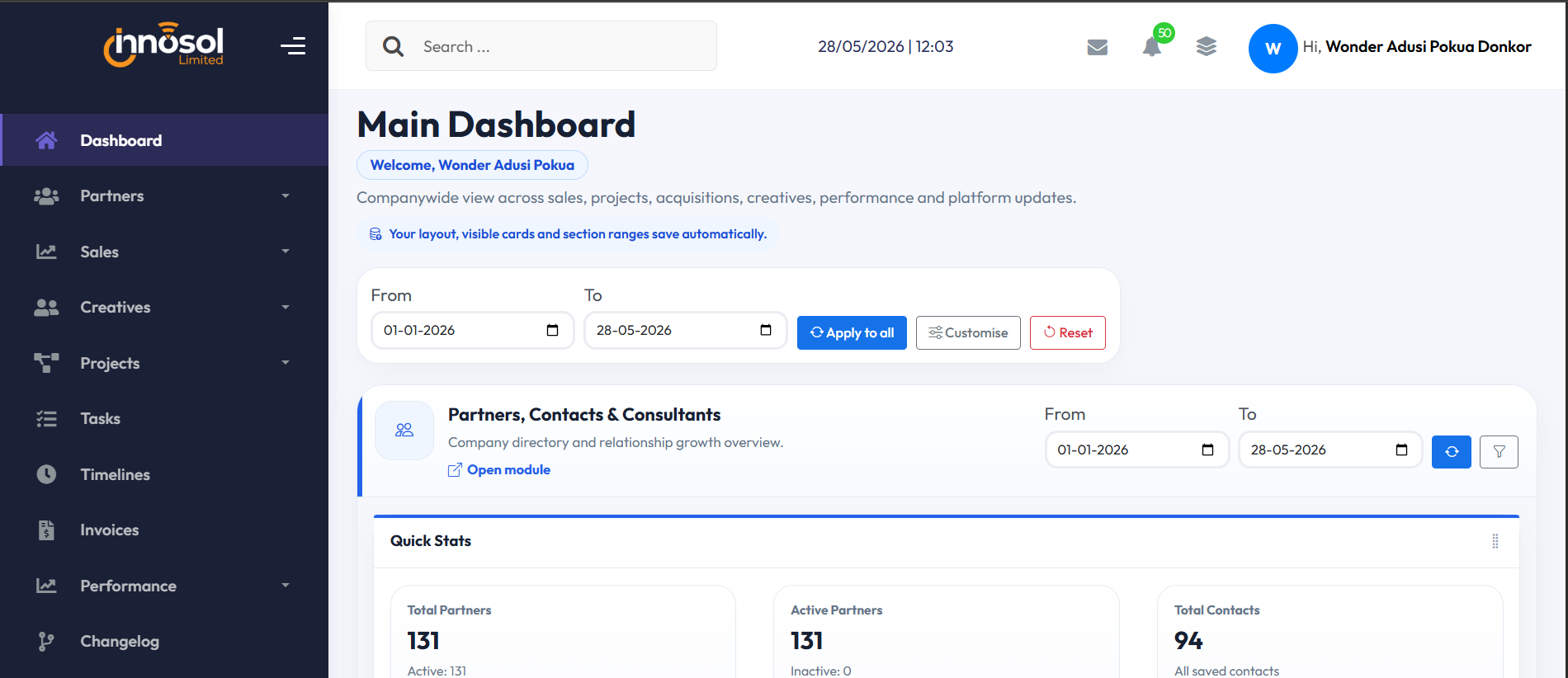Click the global From date field 01-01-2026
1568x678 pixels.
pyautogui.click(x=472, y=331)
